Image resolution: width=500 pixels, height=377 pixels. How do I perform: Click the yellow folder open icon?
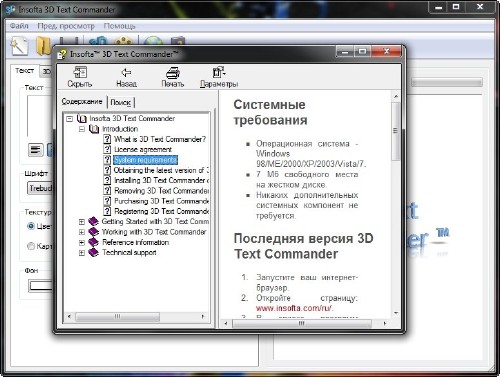[43, 46]
